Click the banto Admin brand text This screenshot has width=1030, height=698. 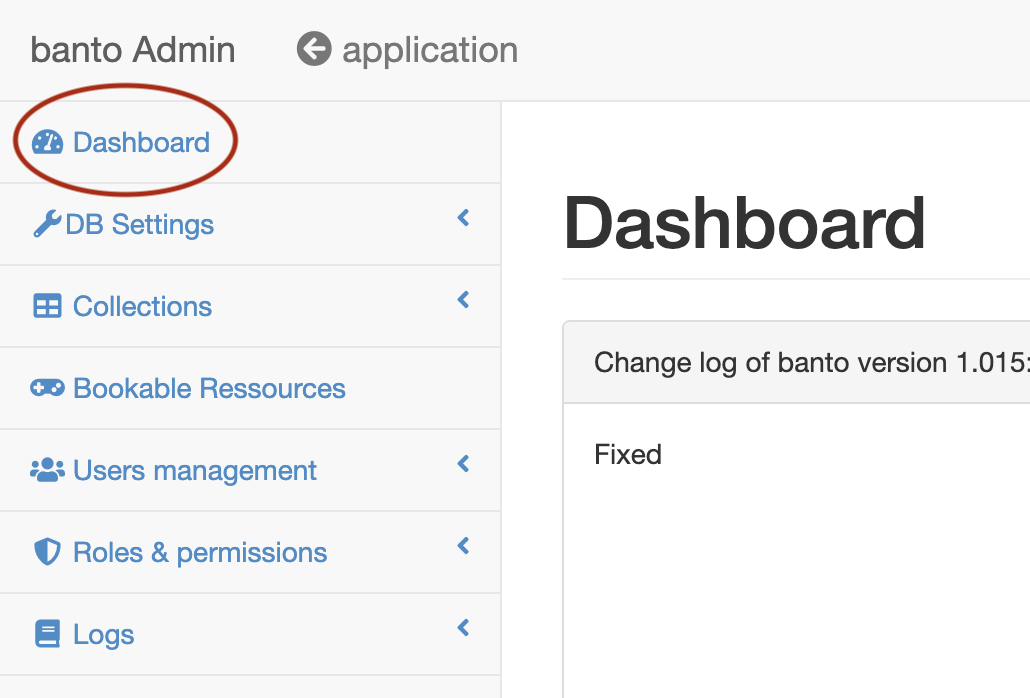pos(132,49)
